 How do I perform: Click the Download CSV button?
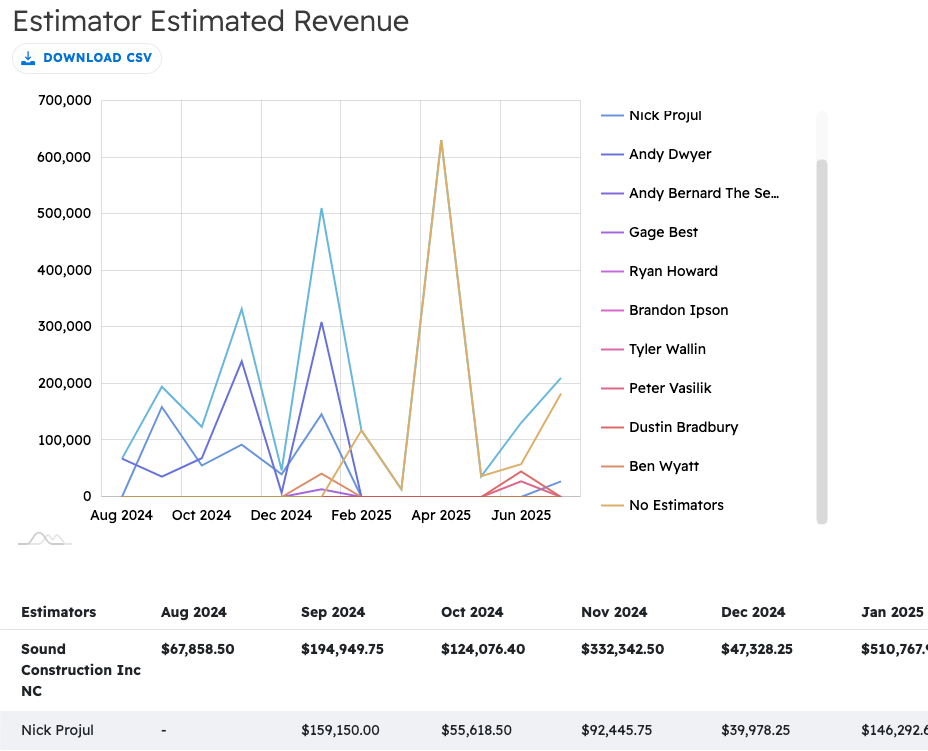87,58
